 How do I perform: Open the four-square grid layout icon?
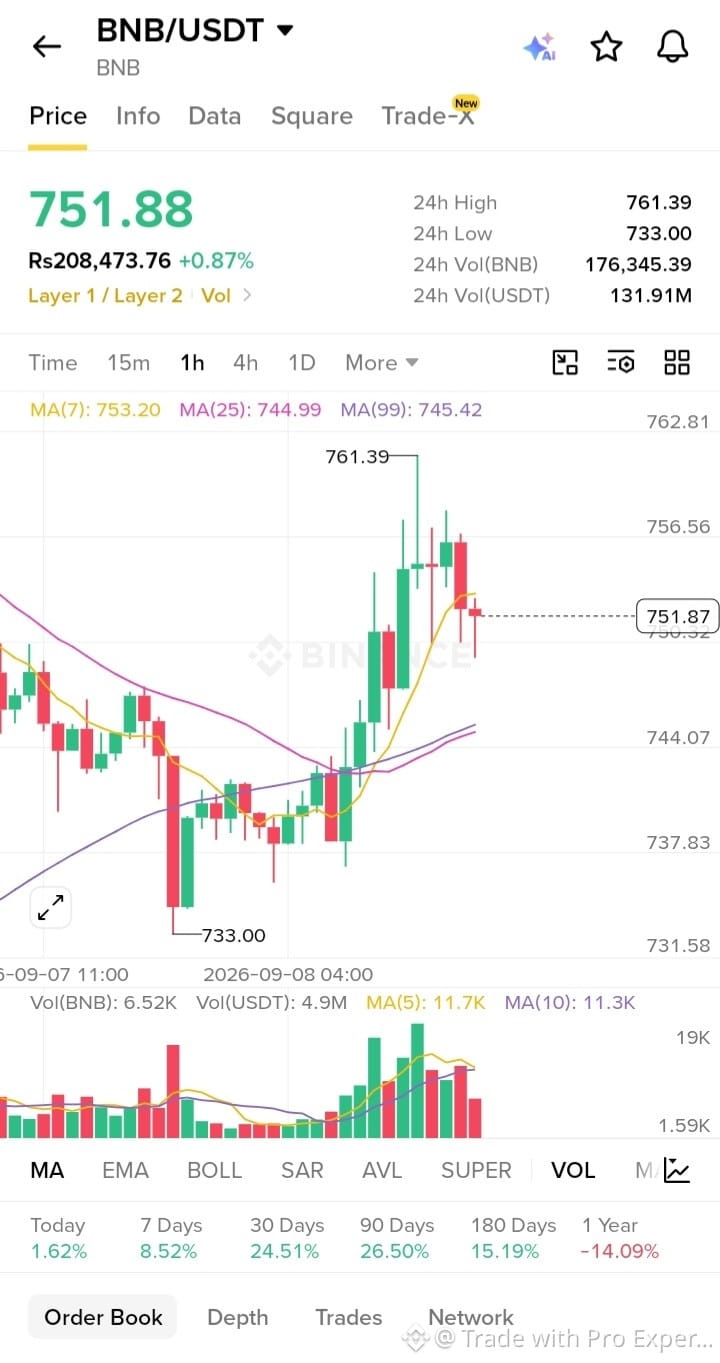(x=677, y=363)
